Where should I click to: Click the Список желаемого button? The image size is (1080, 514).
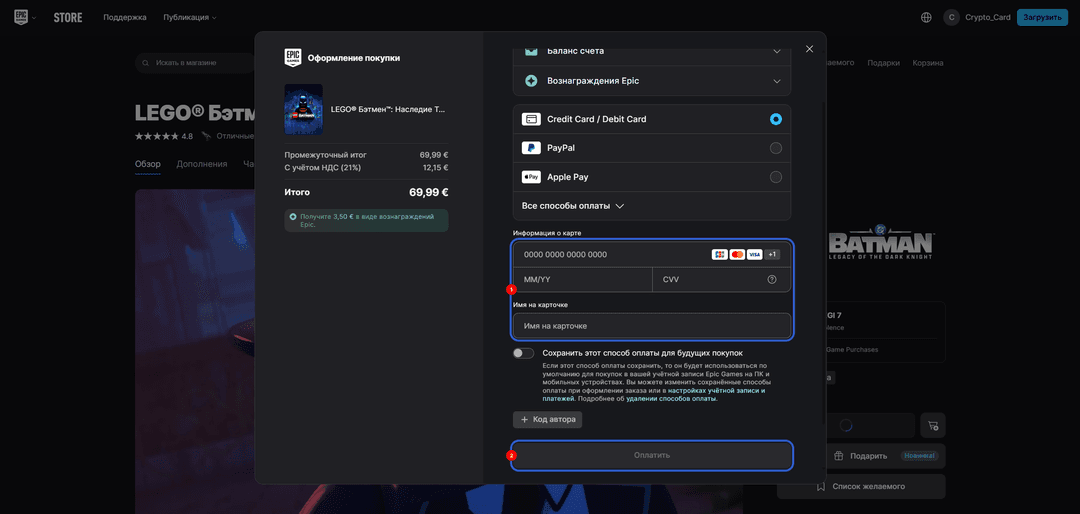click(861, 486)
